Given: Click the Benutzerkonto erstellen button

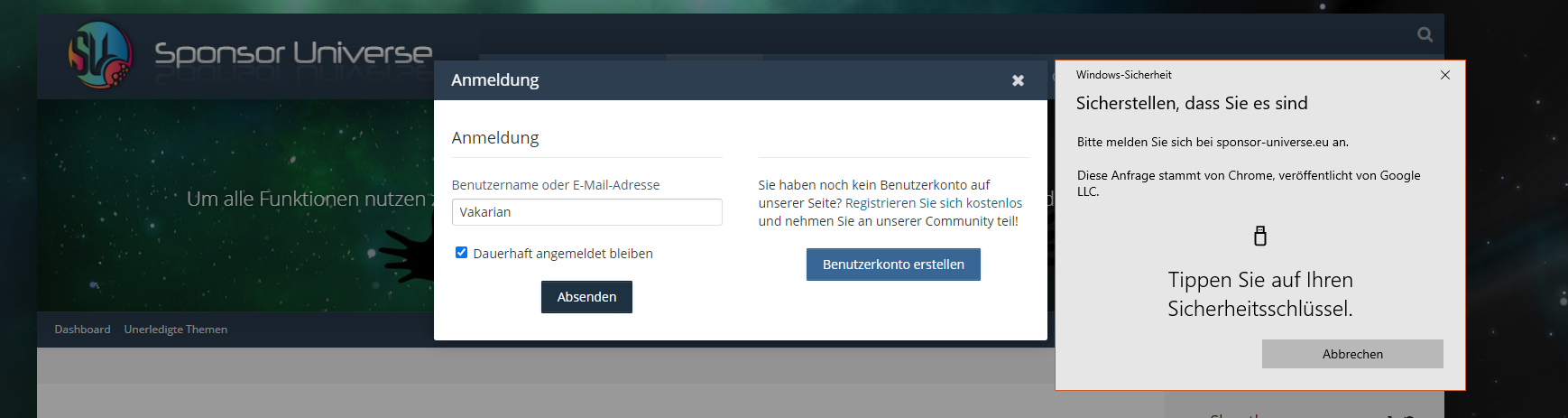Looking at the screenshot, I should point(892,265).
